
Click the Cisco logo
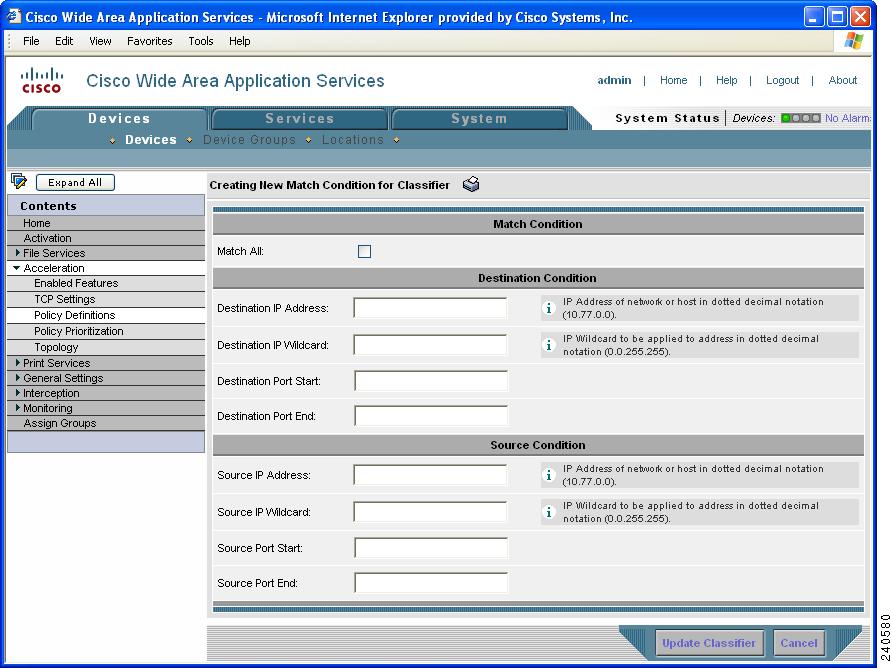(x=42, y=80)
